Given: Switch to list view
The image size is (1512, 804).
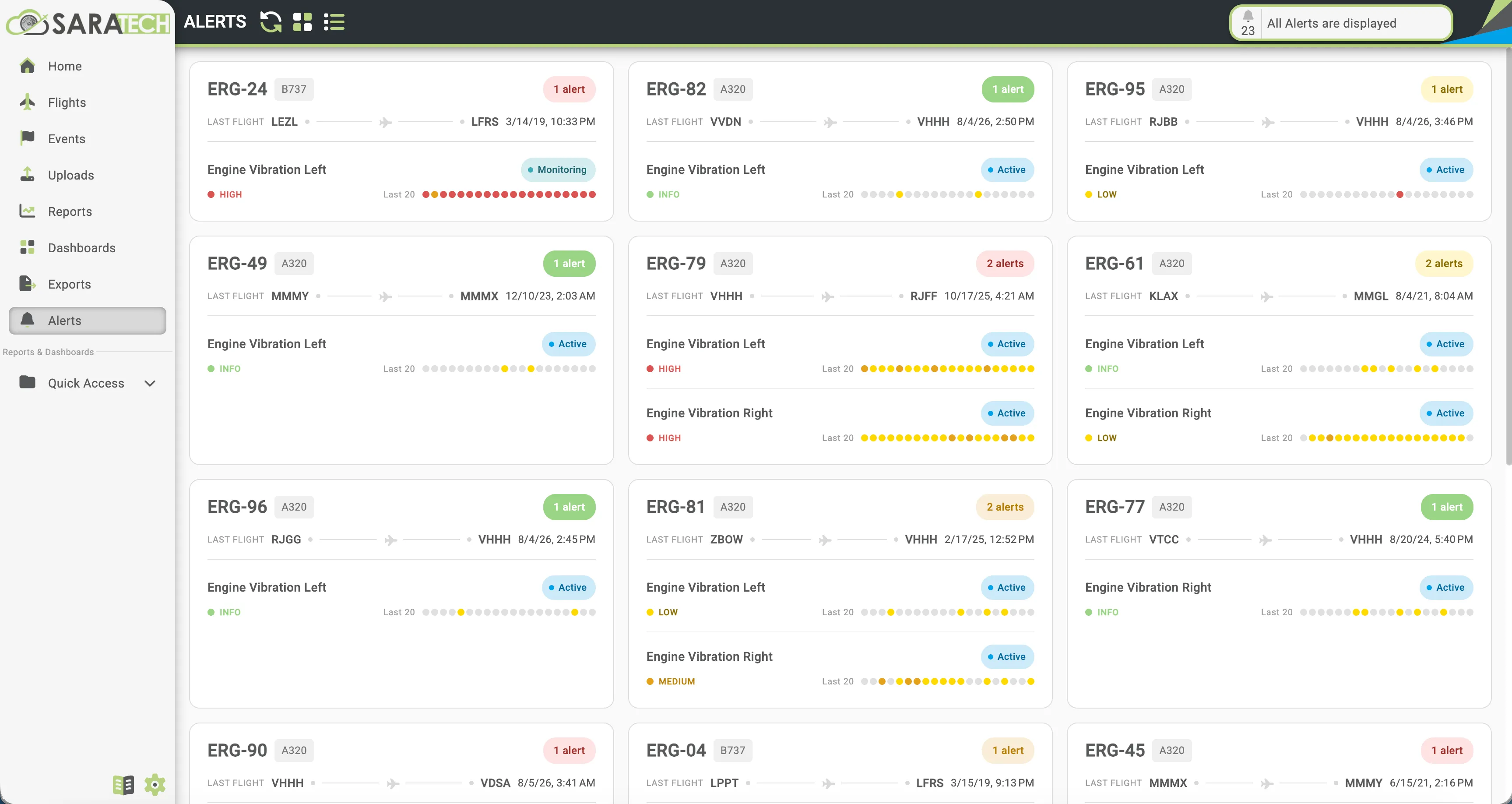Looking at the screenshot, I should tap(334, 22).
